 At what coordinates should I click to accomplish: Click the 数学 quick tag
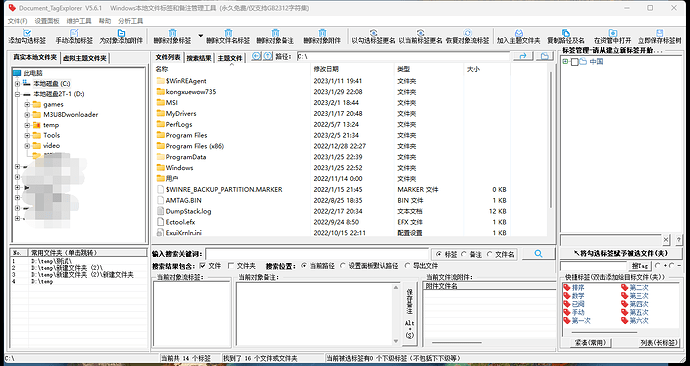pos(574,296)
